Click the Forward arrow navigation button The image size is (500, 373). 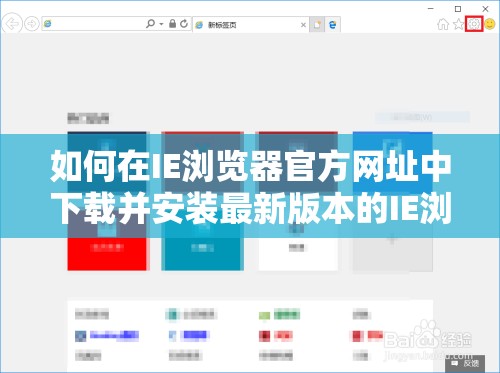[x=32, y=24]
